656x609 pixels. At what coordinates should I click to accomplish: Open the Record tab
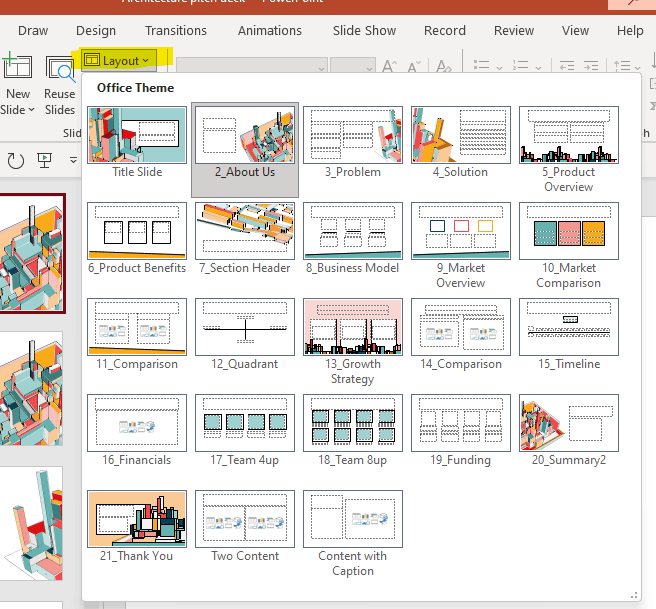pyautogui.click(x=445, y=31)
